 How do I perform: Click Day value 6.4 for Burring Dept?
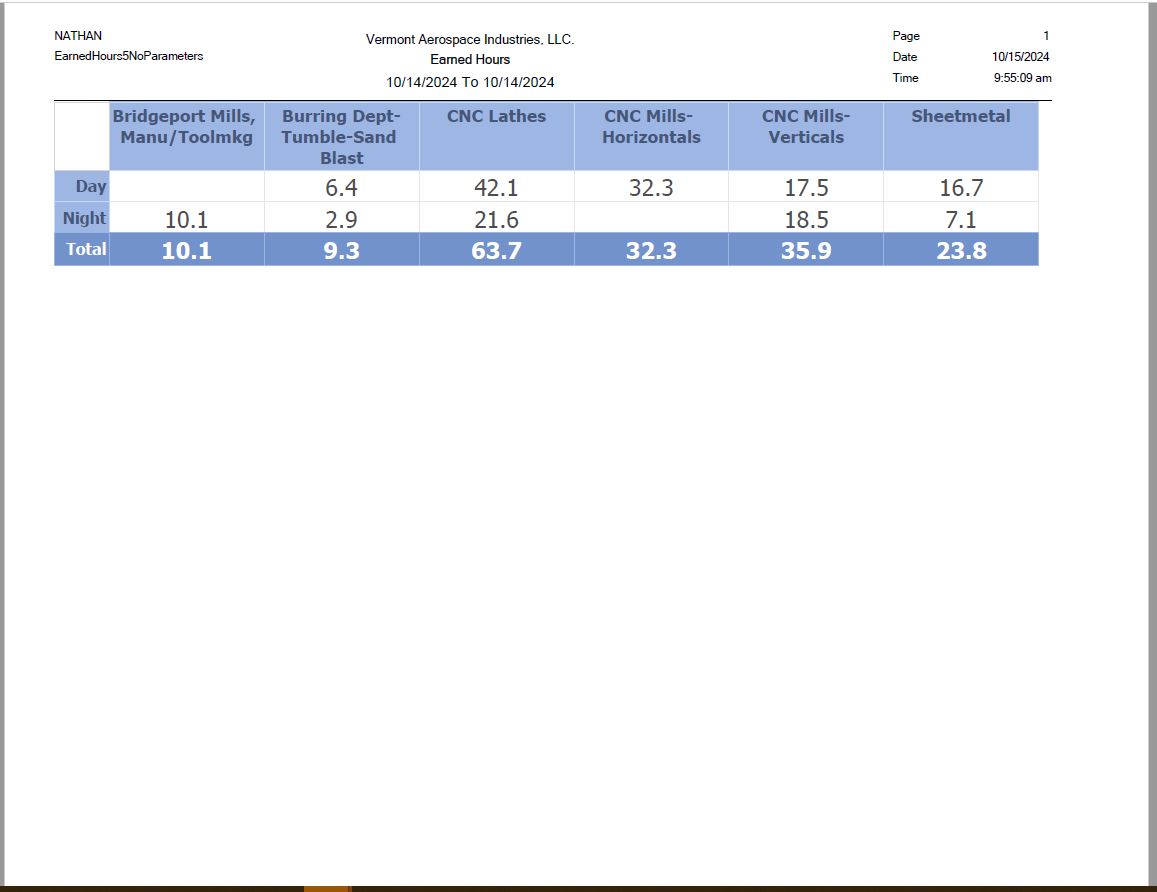pyautogui.click(x=342, y=187)
